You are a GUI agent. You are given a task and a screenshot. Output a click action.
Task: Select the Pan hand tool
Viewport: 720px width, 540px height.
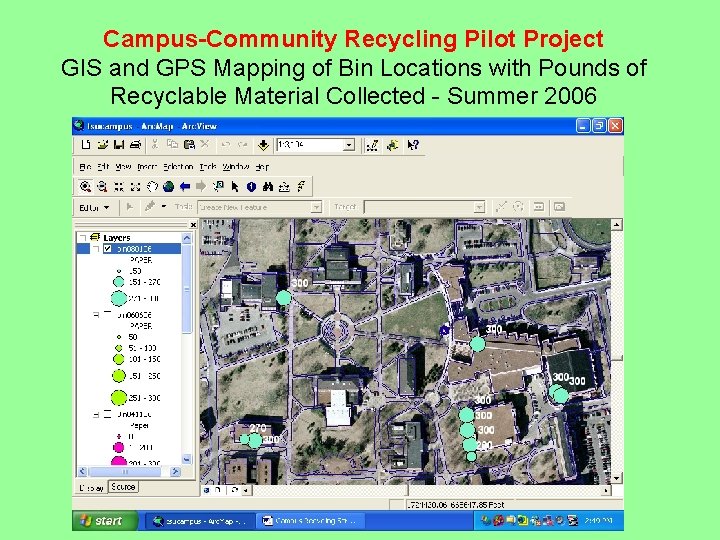(152, 186)
